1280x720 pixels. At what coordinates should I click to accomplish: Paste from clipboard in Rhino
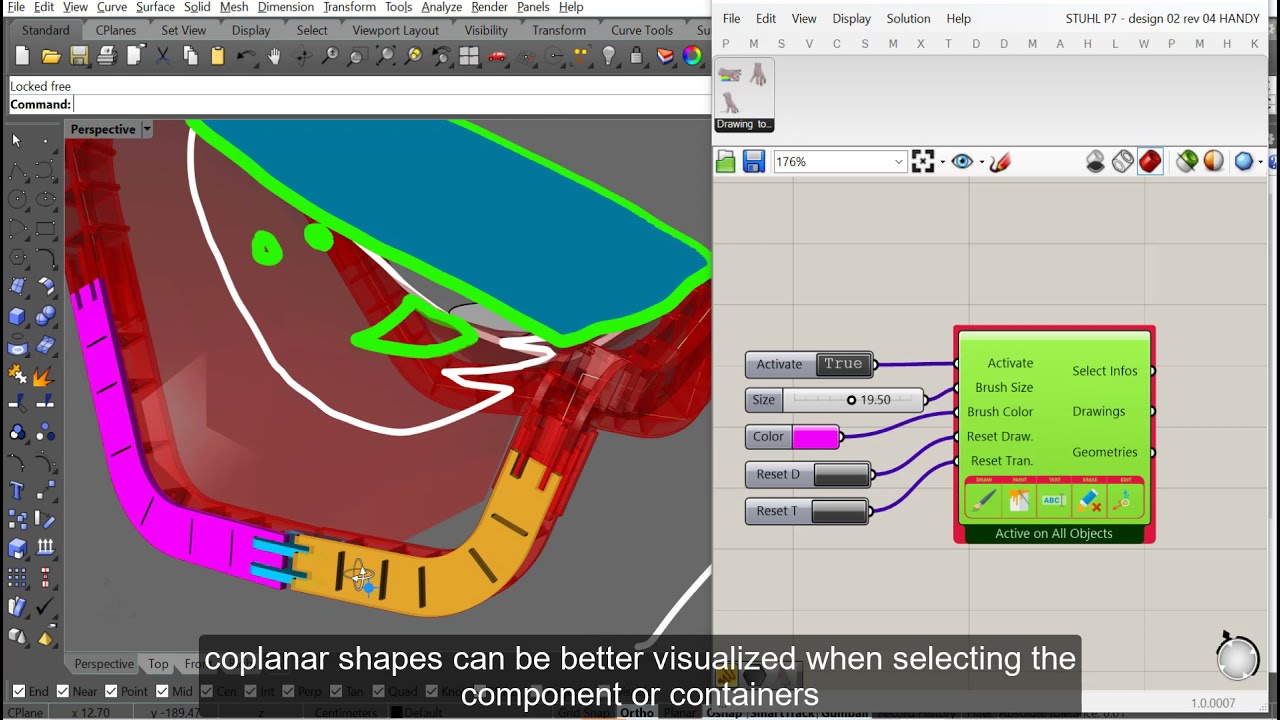click(218, 56)
